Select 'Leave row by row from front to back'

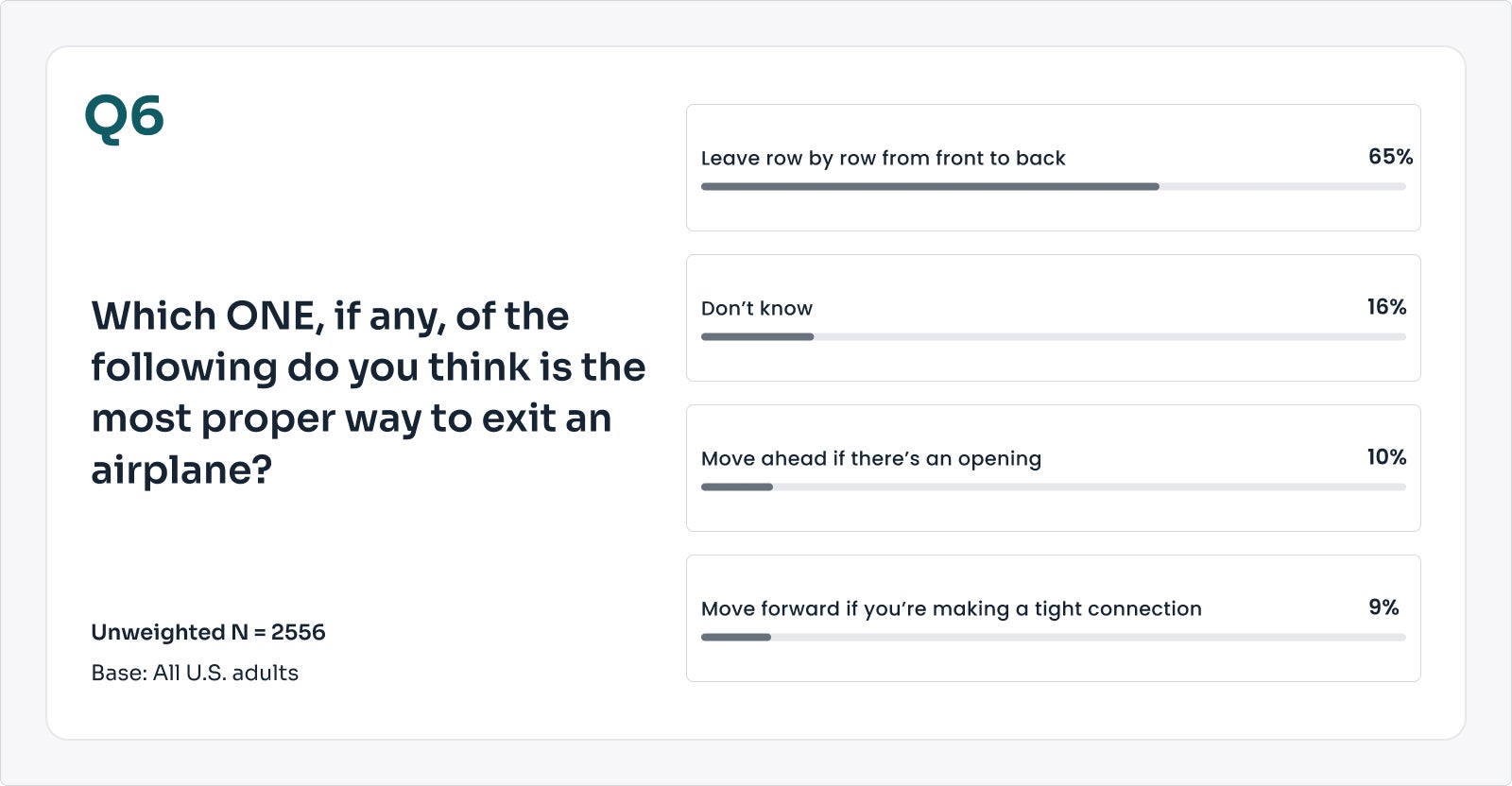click(883, 158)
